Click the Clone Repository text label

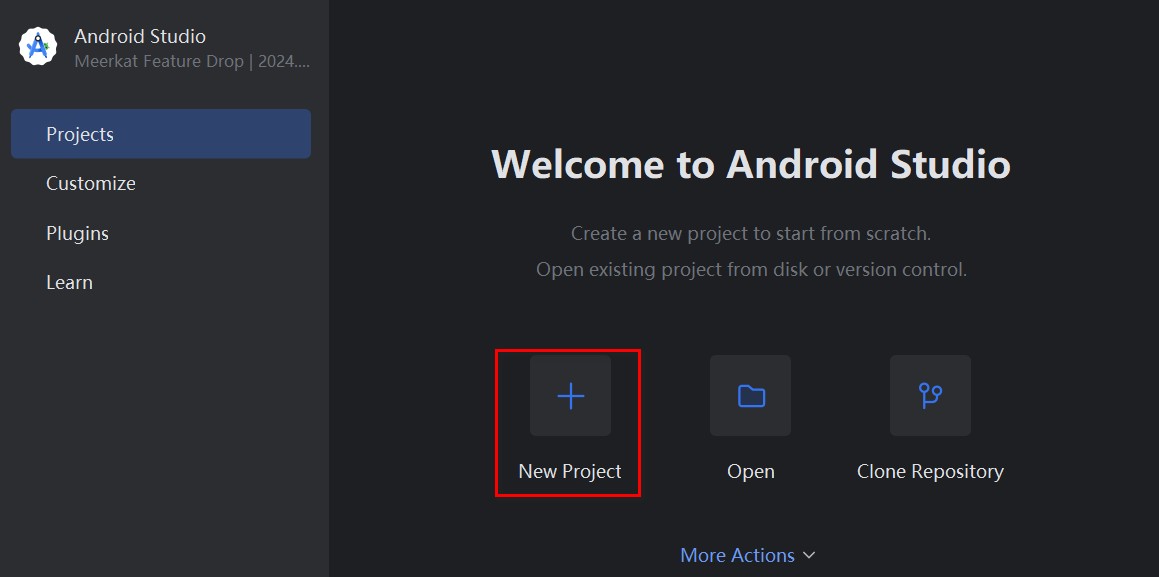pyautogui.click(x=930, y=471)
